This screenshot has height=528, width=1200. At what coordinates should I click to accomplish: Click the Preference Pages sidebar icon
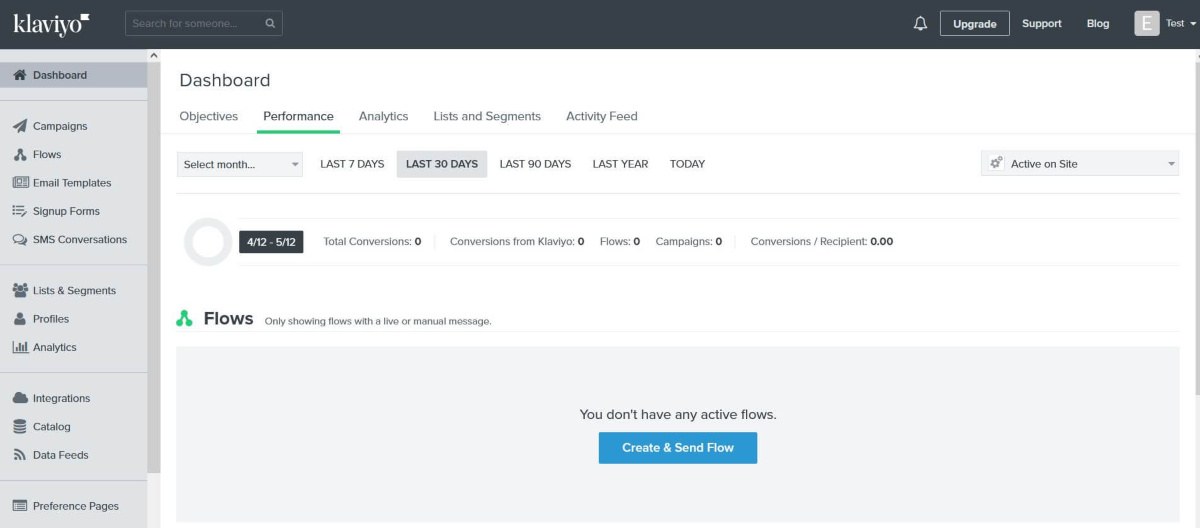point(20,506)
